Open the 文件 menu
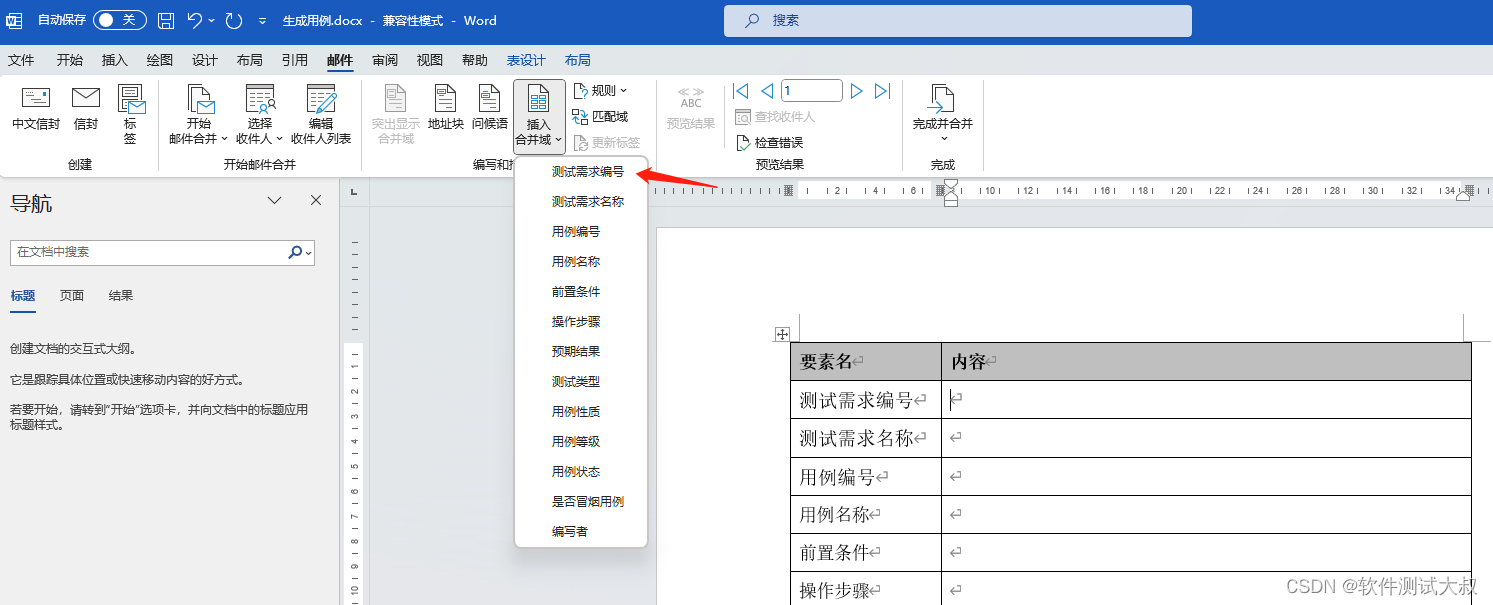Viewport: 1493px width, 605px height. (21, 60)
